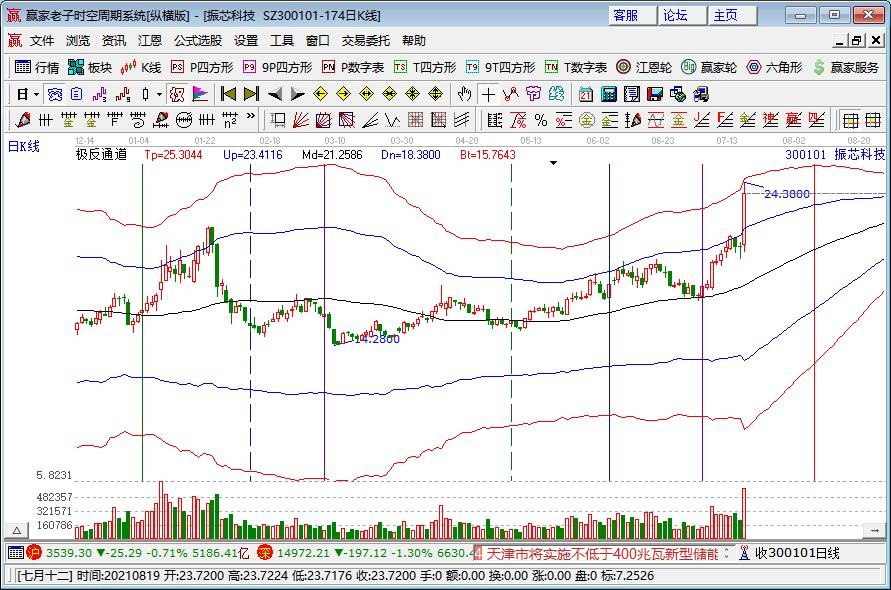This screenshot has height=590, width=891.
Task: Select the n² line tool
Action: tap(230, 120)
